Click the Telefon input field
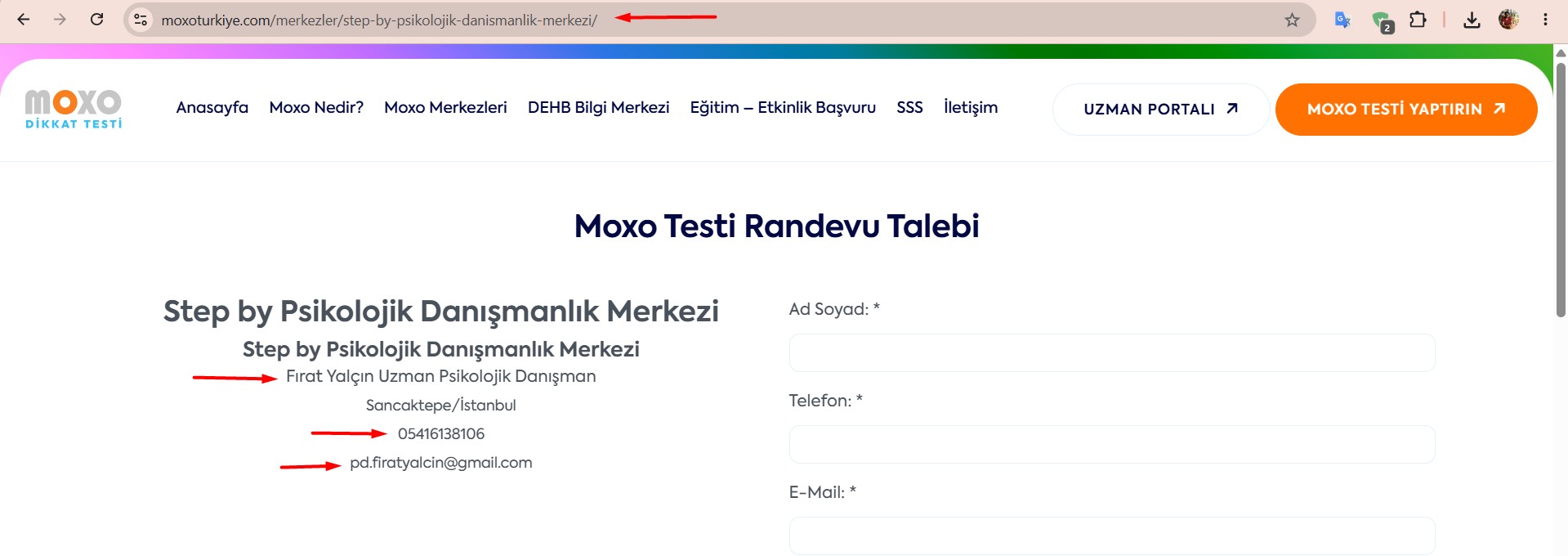This screenshot has height=556, width=1568. coord(1112,444)
